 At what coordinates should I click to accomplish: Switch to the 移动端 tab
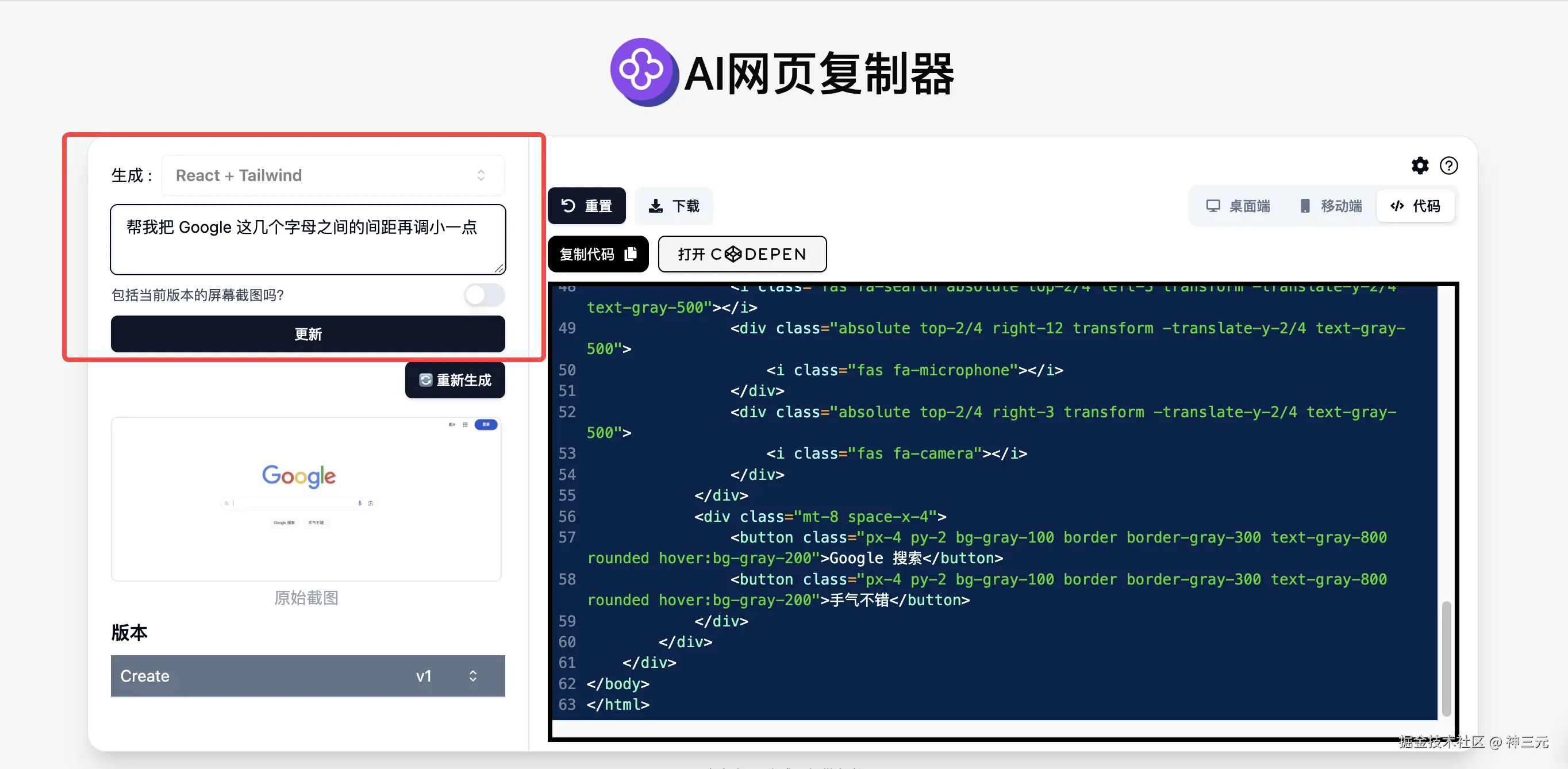click(x=1331, y=206)
